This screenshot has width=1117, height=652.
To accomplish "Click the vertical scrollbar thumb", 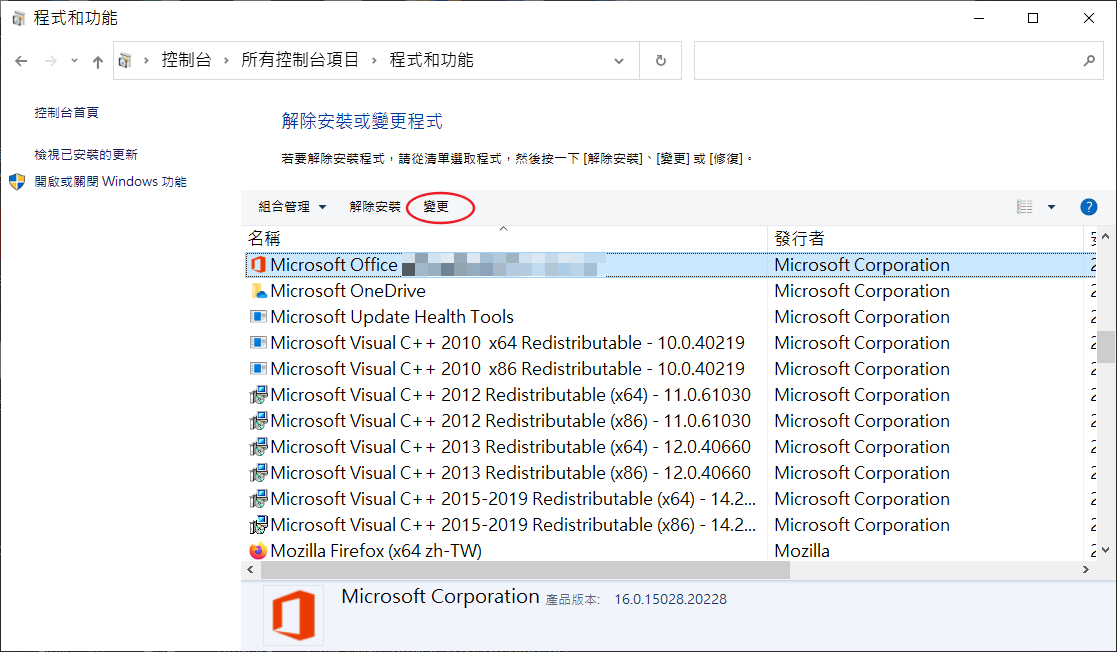I will (x=1106, y=347).
